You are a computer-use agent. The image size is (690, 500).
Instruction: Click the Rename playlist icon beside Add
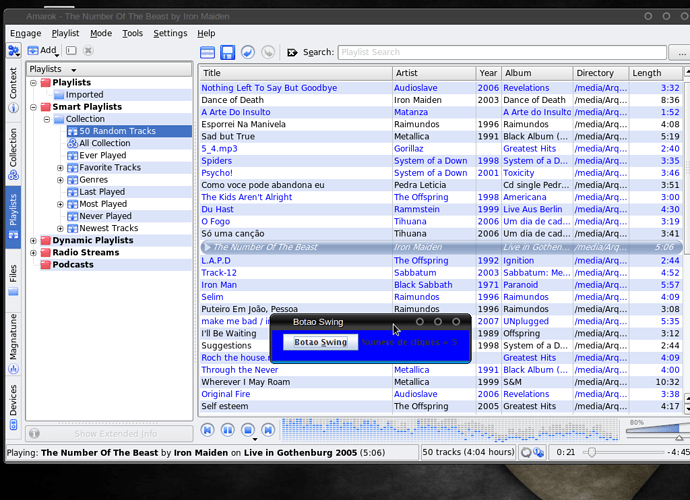point(71,51)
